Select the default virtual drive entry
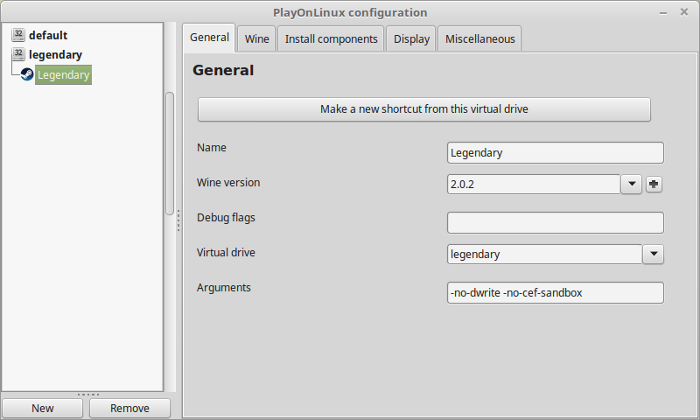700x420 pixels. [48, 35]
